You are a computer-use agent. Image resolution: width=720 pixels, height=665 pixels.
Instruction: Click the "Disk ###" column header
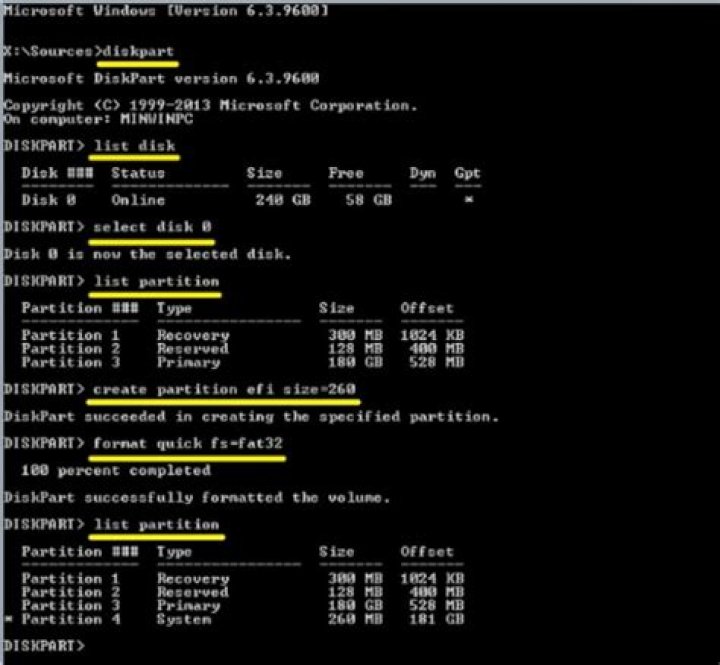[57, 173]
